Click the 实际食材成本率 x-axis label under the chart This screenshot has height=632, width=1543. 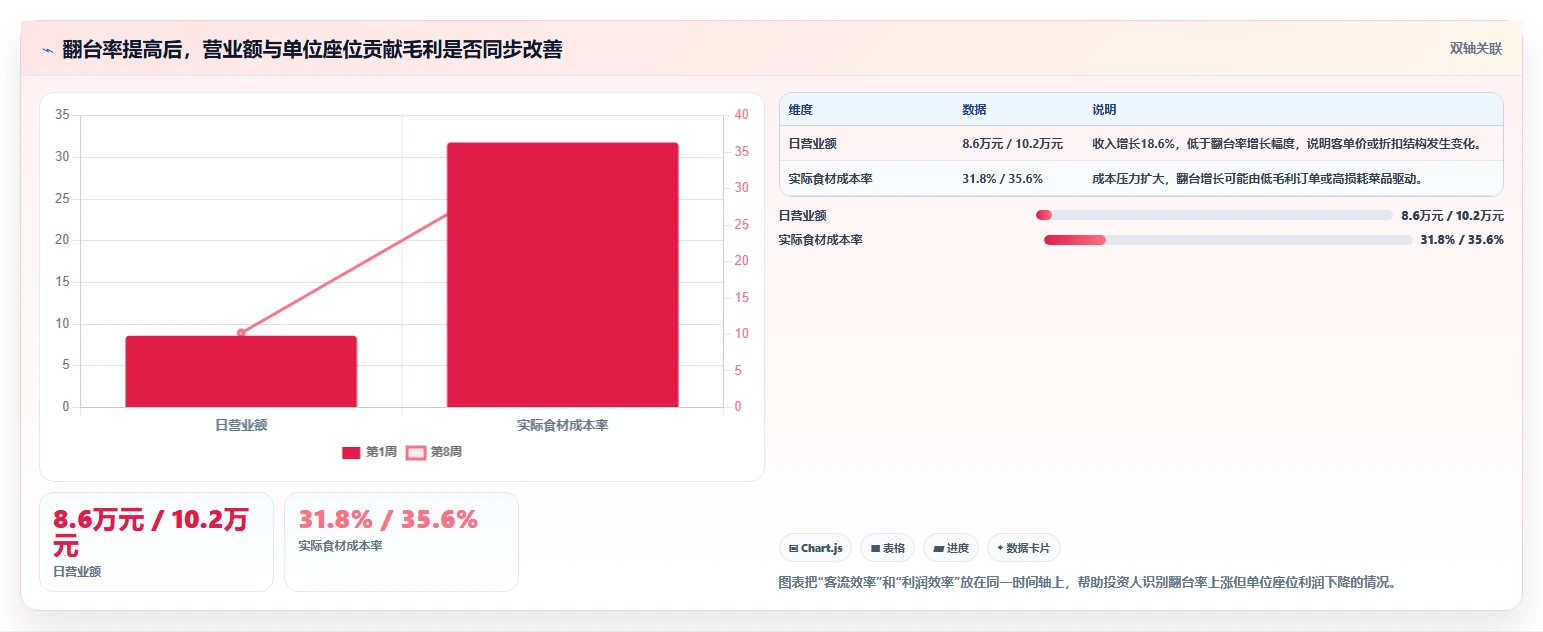pos(563,425)
